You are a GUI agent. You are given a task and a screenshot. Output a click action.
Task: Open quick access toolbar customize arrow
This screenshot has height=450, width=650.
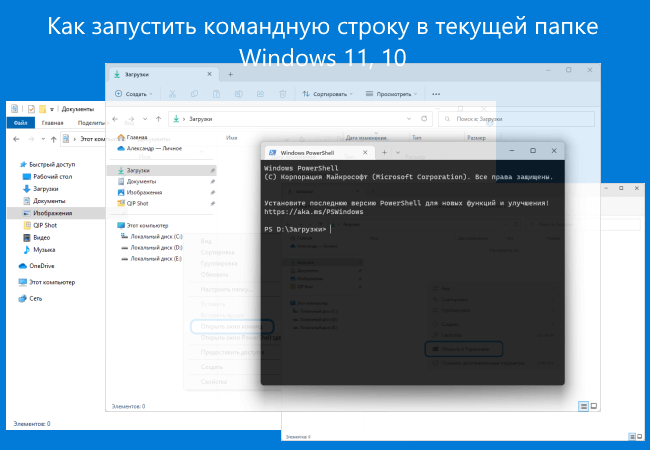[52, 109]
